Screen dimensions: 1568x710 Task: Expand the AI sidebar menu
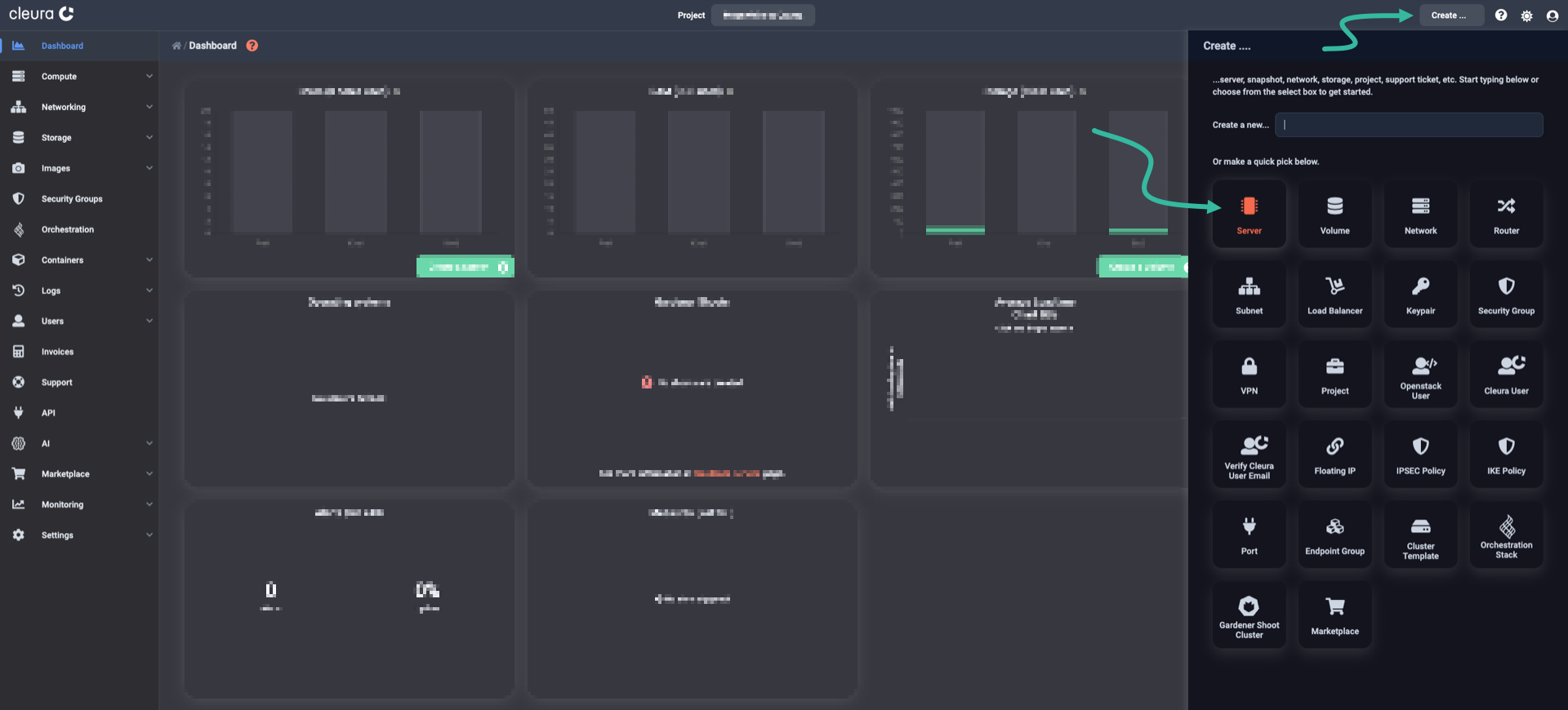(79, 444)
